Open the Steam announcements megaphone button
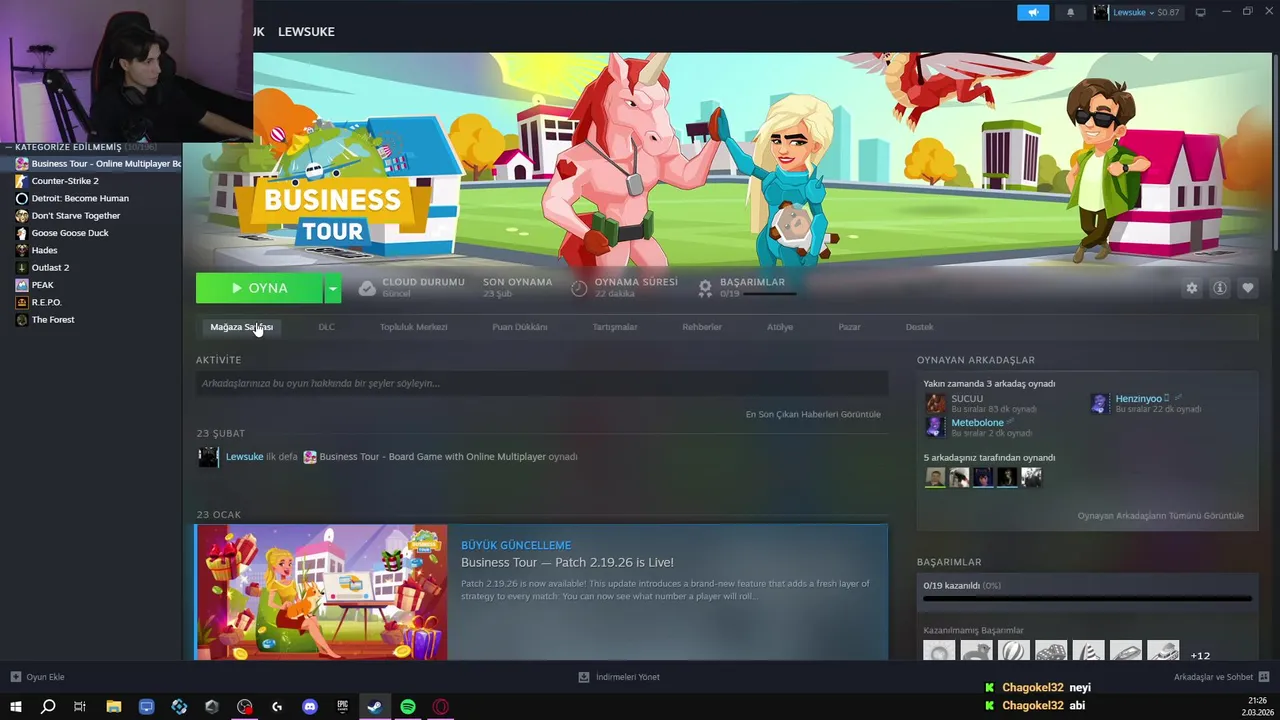The width and height of the screenshot is (1280, 720). coord(1033,12)
